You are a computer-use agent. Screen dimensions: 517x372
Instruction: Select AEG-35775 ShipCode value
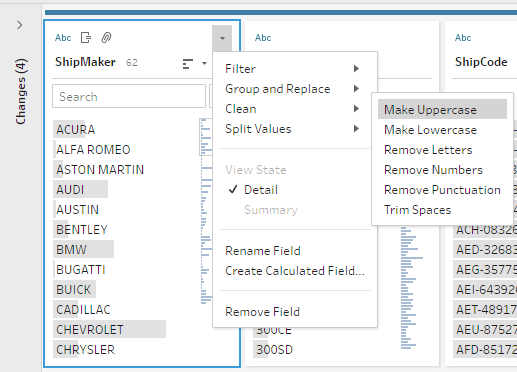click(x=486, y=269)
